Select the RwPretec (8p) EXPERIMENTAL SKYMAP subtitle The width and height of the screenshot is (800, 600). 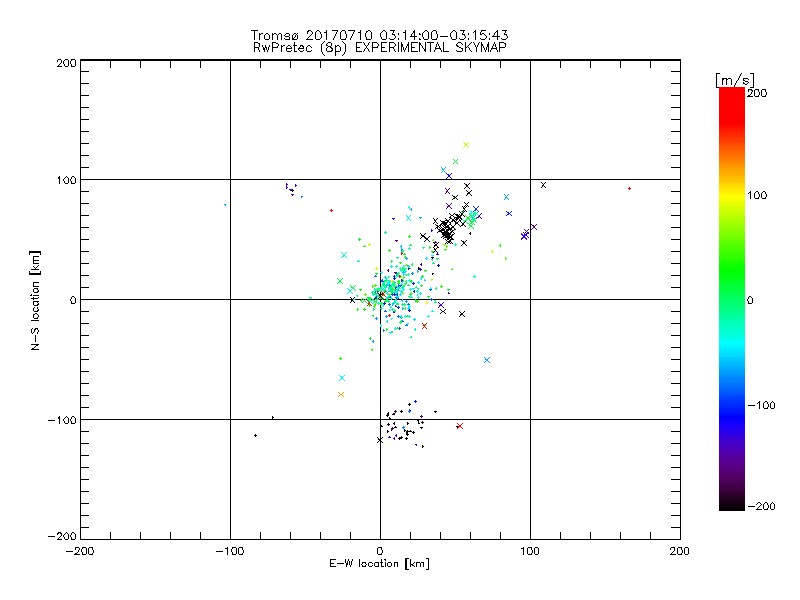point(380,47)
